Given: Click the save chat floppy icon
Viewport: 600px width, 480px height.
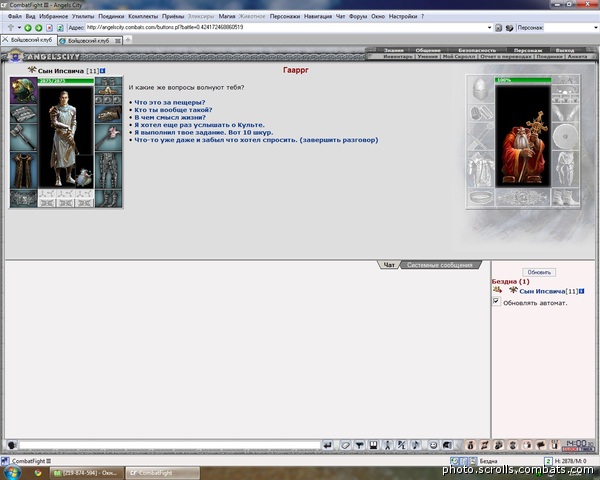Looking at the screenshot, I should (373, 445).
